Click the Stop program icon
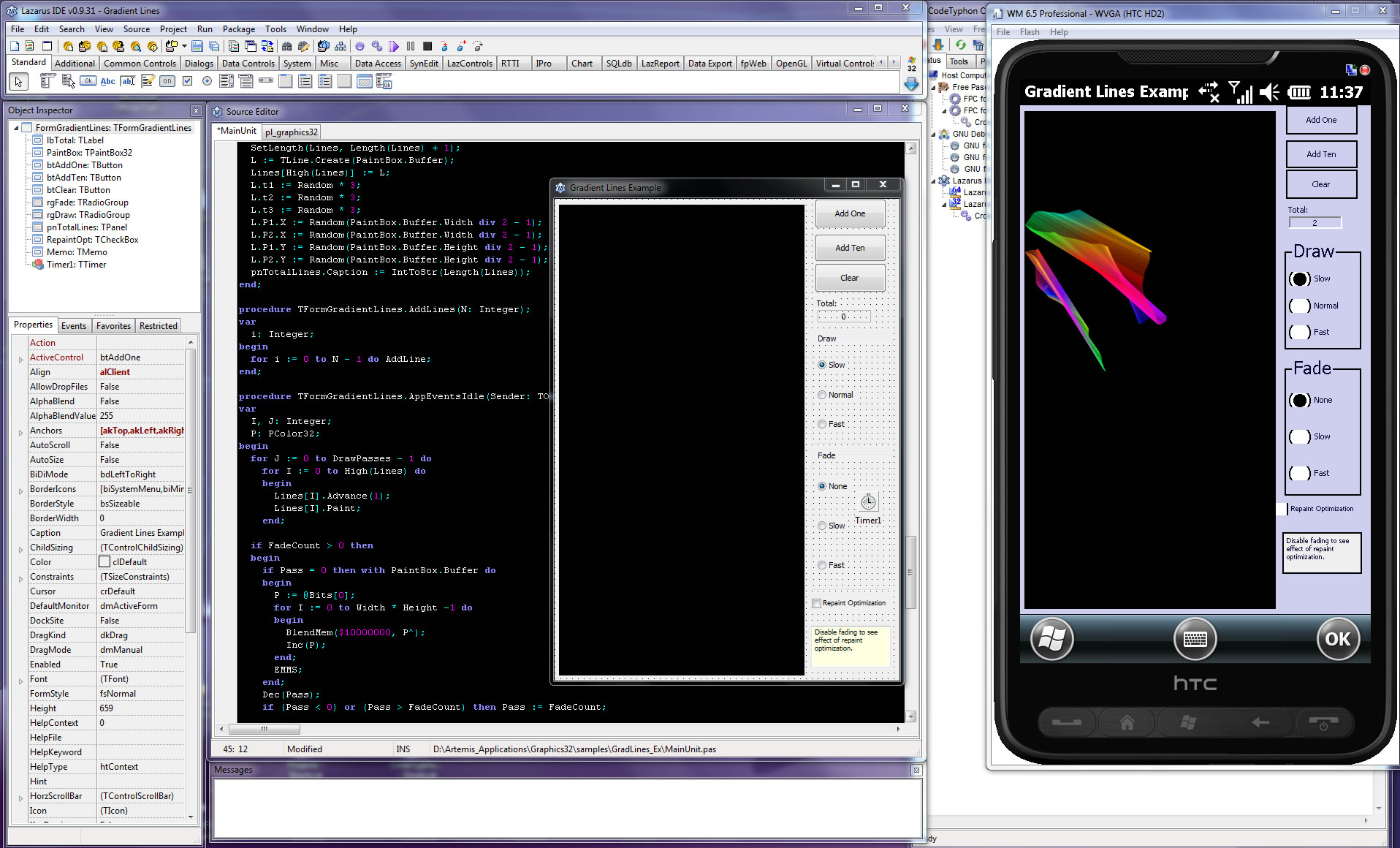1400x848 pixels. (x=427, y=46)
